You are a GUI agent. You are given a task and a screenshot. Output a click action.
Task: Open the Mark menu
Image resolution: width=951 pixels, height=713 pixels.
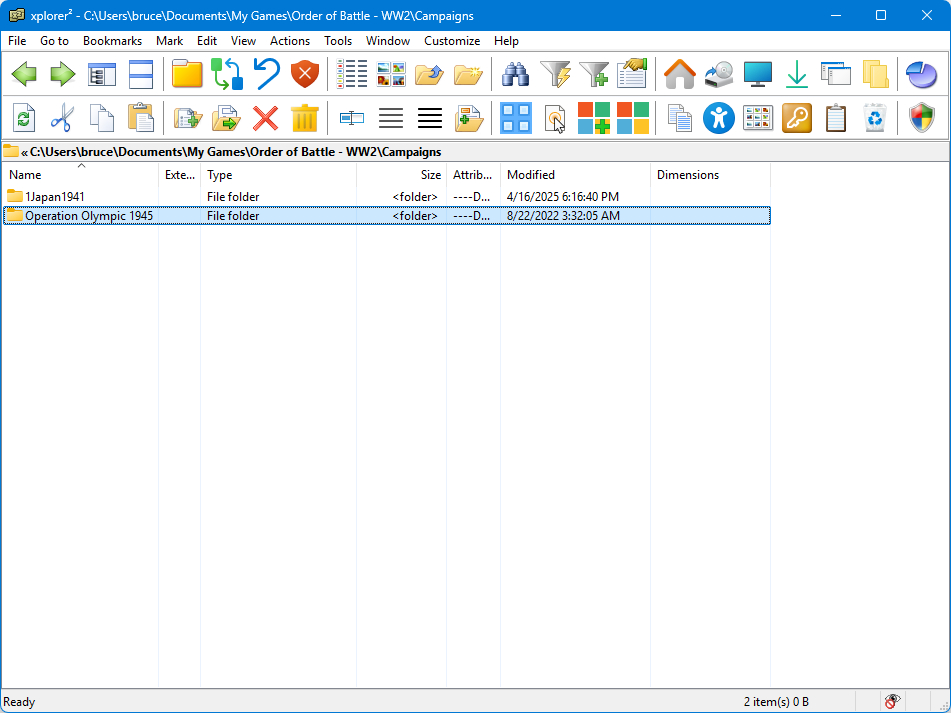(x=169, y=41)
